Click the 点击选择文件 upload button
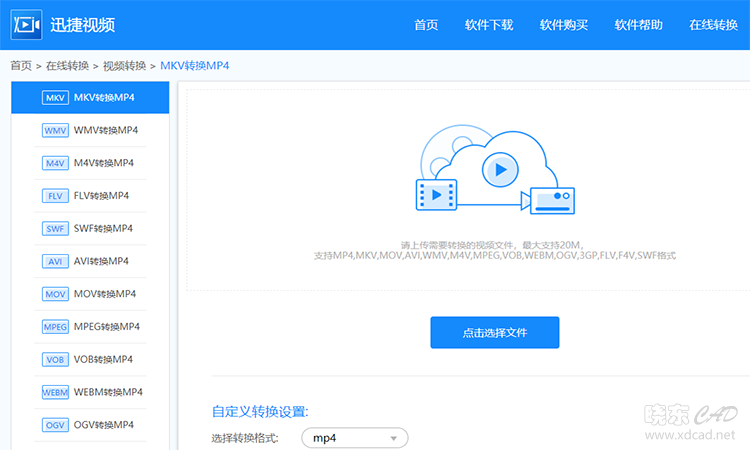This screenshot has width=750, height=450. click(x=495, y=332)
